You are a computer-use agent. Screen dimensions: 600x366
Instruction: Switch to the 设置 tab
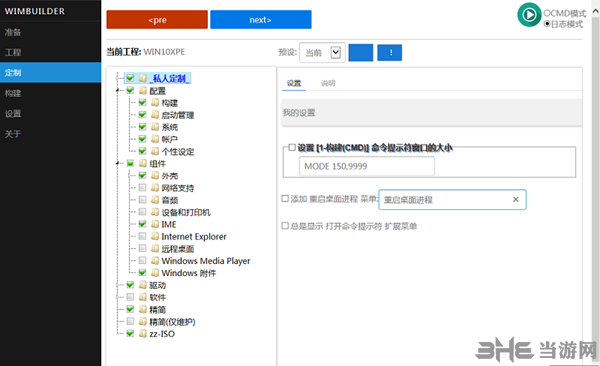tap(294, 83)
